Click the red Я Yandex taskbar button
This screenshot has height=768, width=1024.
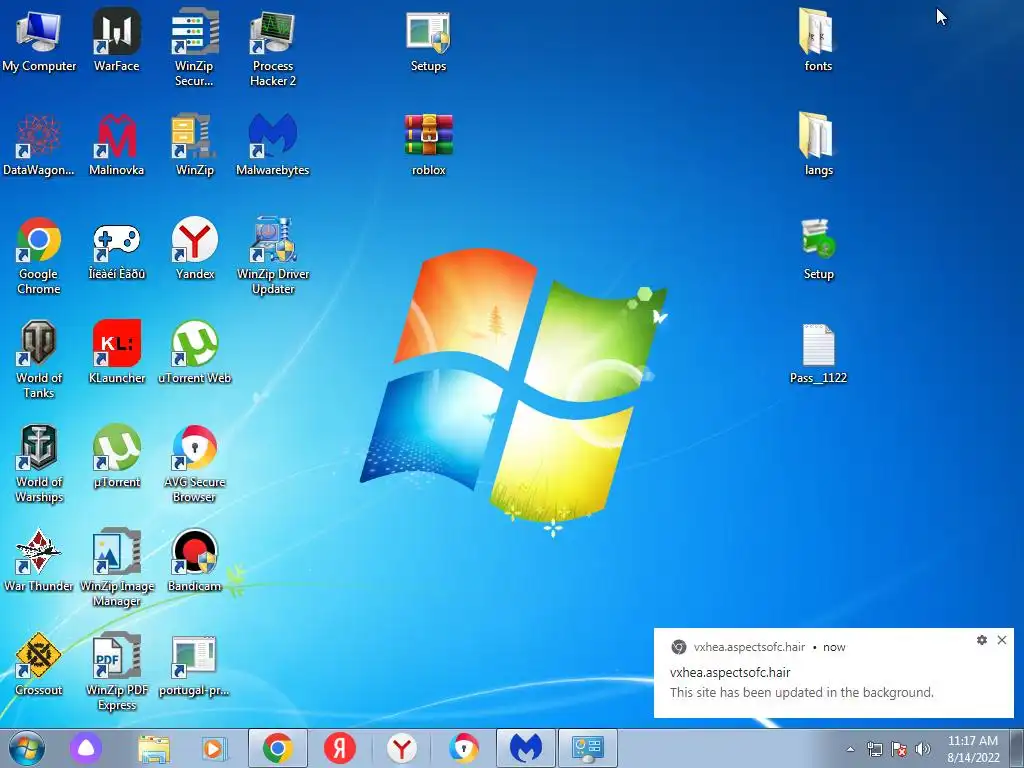[340, 748]
